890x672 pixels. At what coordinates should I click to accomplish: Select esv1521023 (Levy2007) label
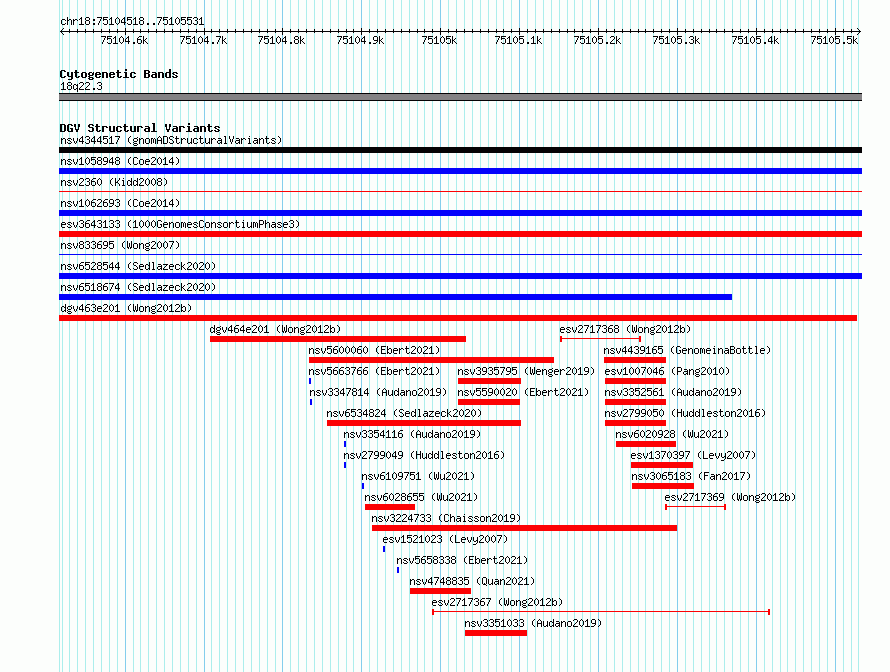click(x=445, y=539)
